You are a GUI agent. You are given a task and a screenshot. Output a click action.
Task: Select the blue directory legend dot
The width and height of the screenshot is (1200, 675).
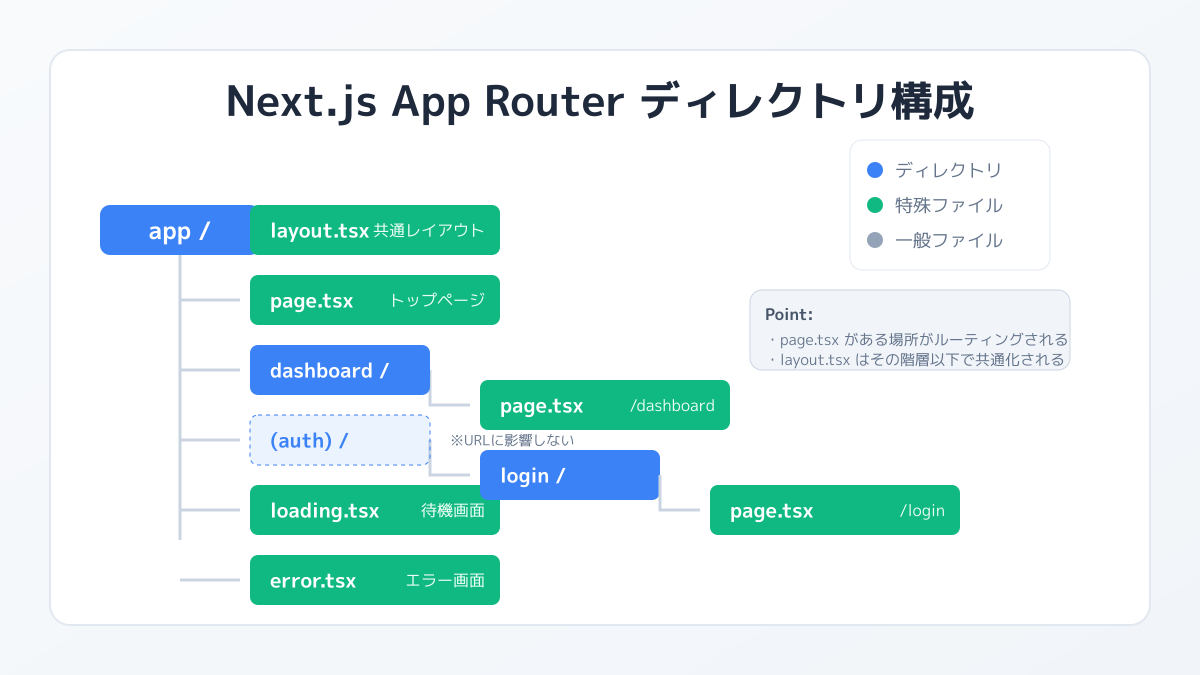point(875,170)
